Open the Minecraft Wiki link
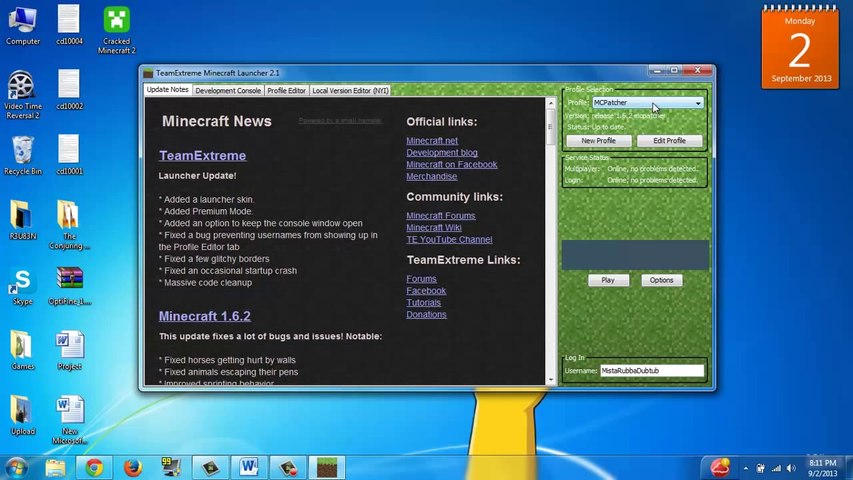The image size is (853, 480). coord(434,227)
